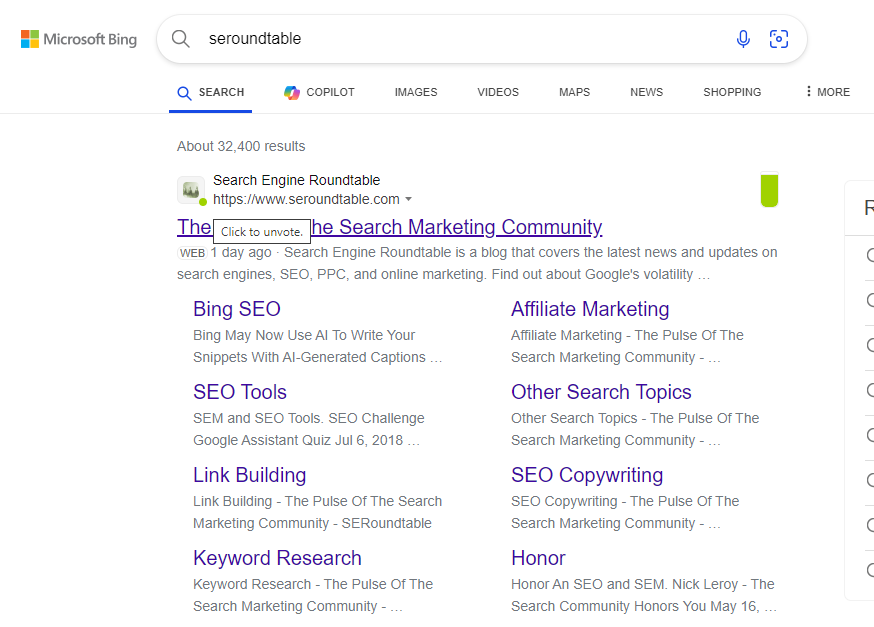Click the search box containing seroundtable
The width and height of the screenshot is (874, 627).
[x=460, y=39]
